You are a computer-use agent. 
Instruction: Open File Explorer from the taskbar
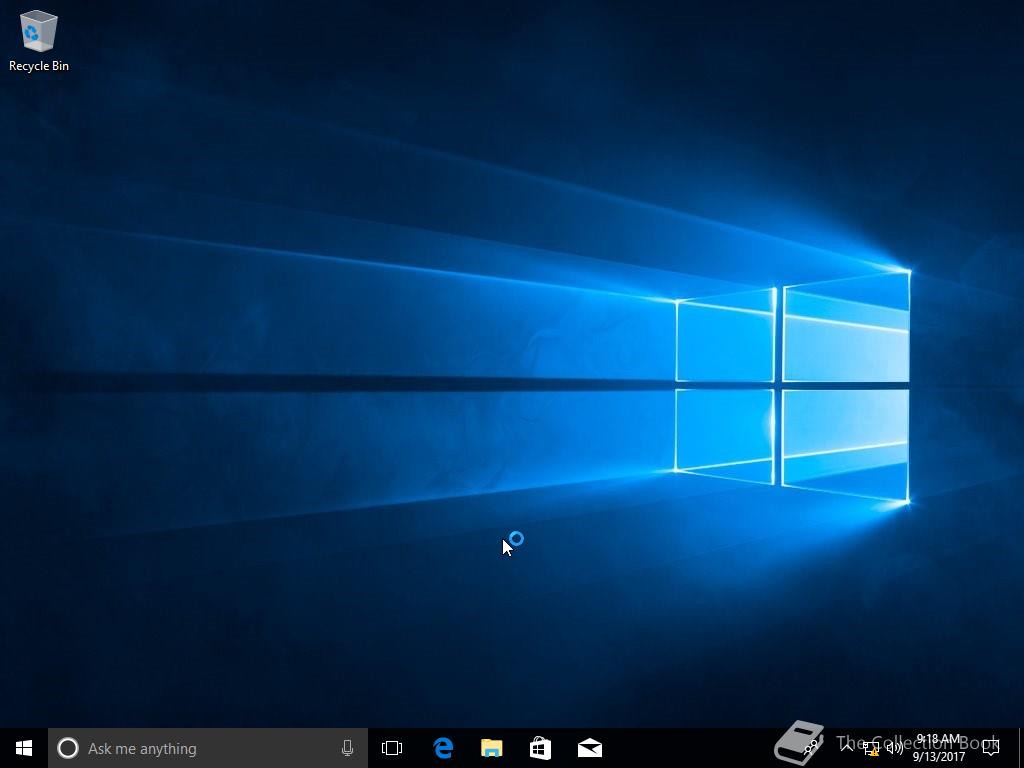coord(492,748)
